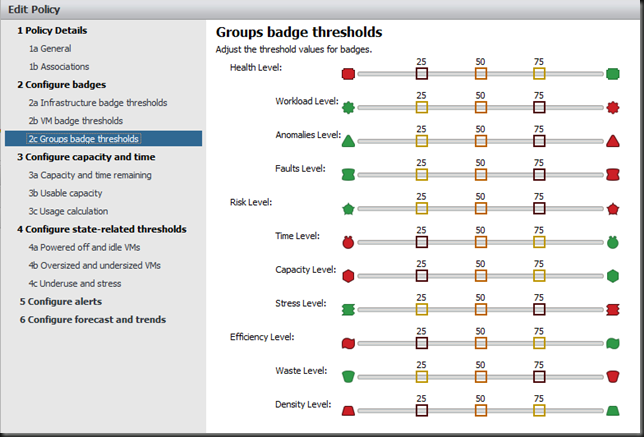The height and width of the screenshot is (437, 644).
Task: Click the red Anomalies Level triangle icon
Action: (613, 141)
